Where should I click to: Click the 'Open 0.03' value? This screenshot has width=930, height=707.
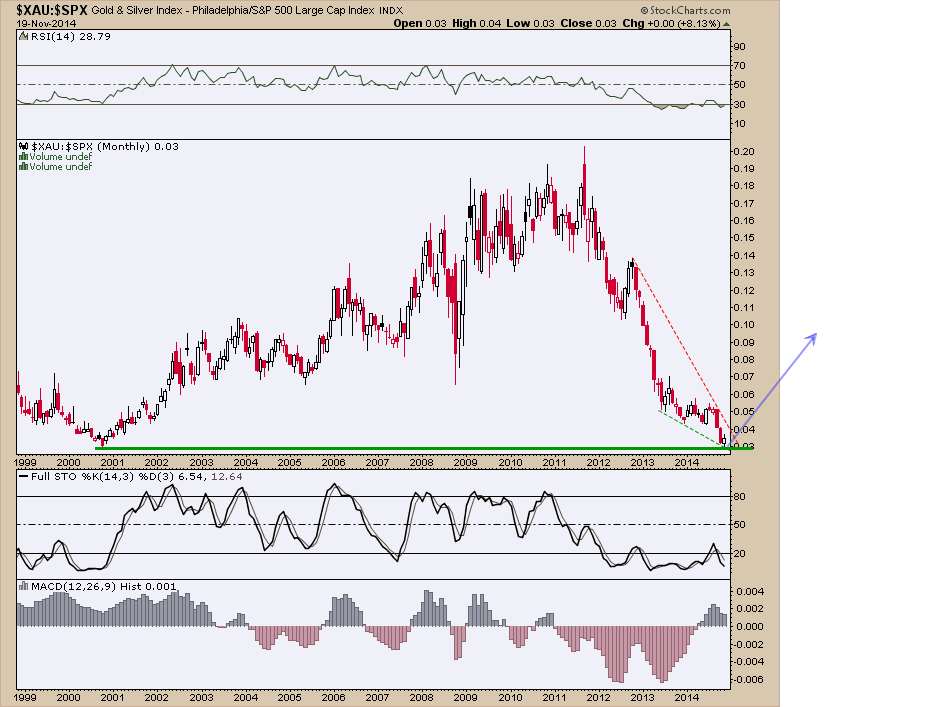pyautogui.click(x=420, y=24)
